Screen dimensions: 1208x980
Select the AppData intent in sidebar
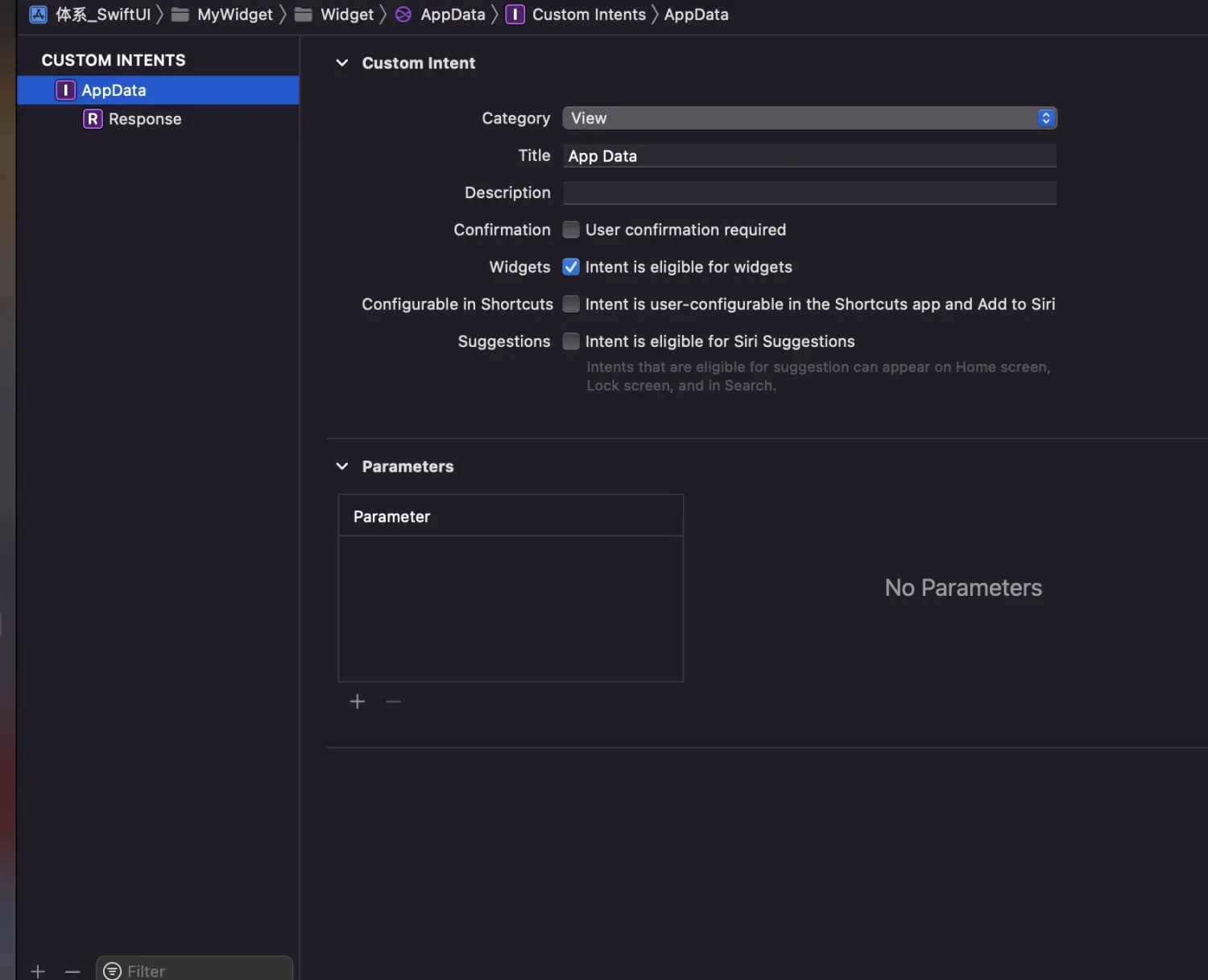114,90
